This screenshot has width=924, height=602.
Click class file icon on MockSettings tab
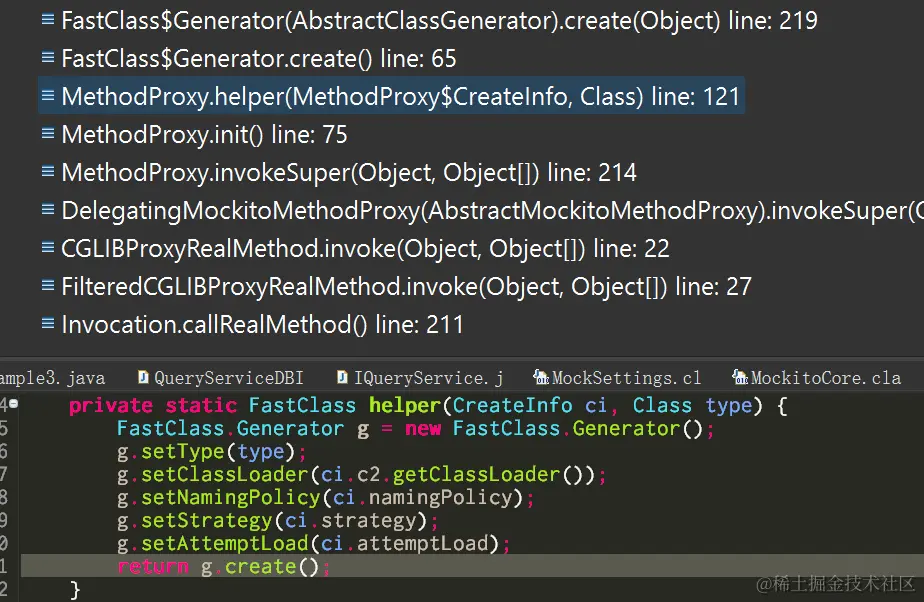[541, 377]
